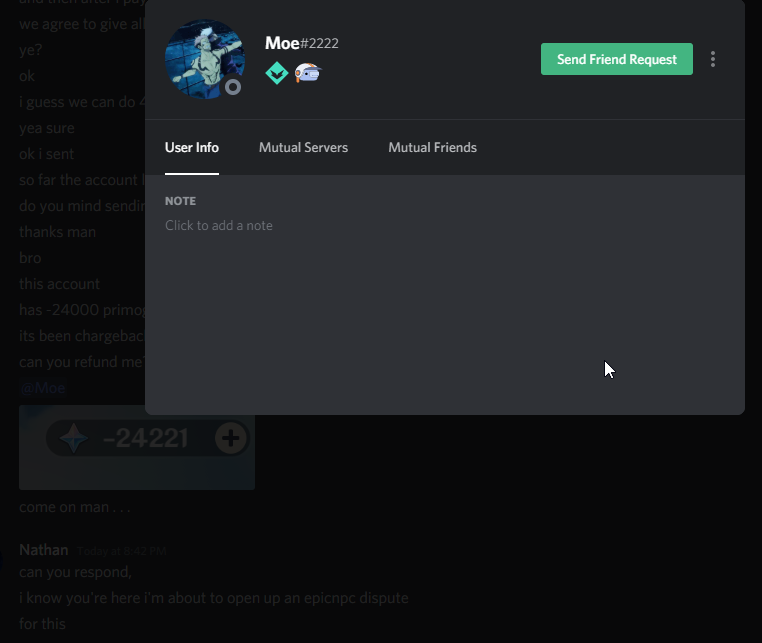This screenshot has height=643, width=762.
Task: Click the 'Today at 8:42 PM' timestamp
Action: [121, 551]
